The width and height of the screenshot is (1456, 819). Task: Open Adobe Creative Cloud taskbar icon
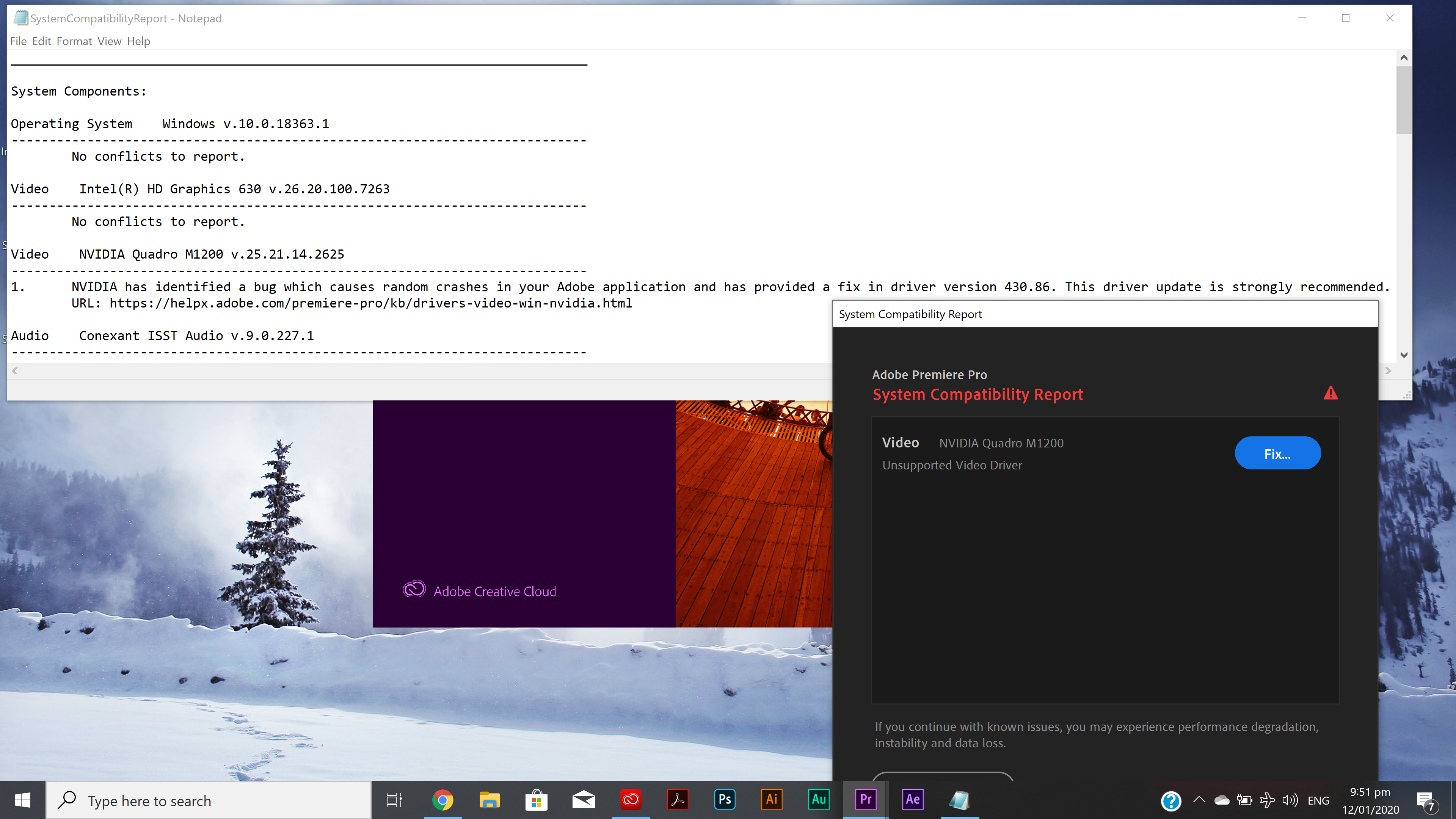(631, 800)
